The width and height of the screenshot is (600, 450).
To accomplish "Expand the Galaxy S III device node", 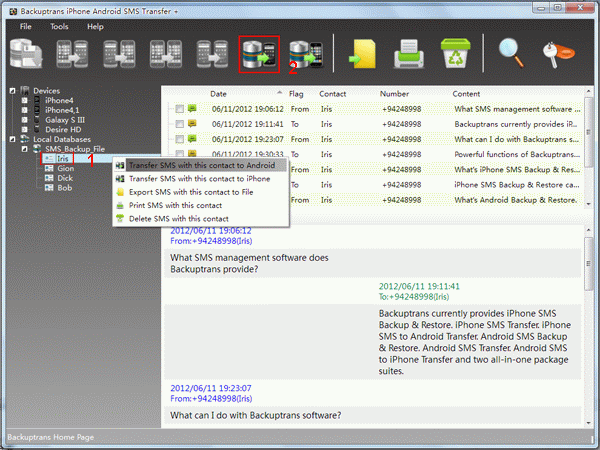I will (x=24, y=120).
